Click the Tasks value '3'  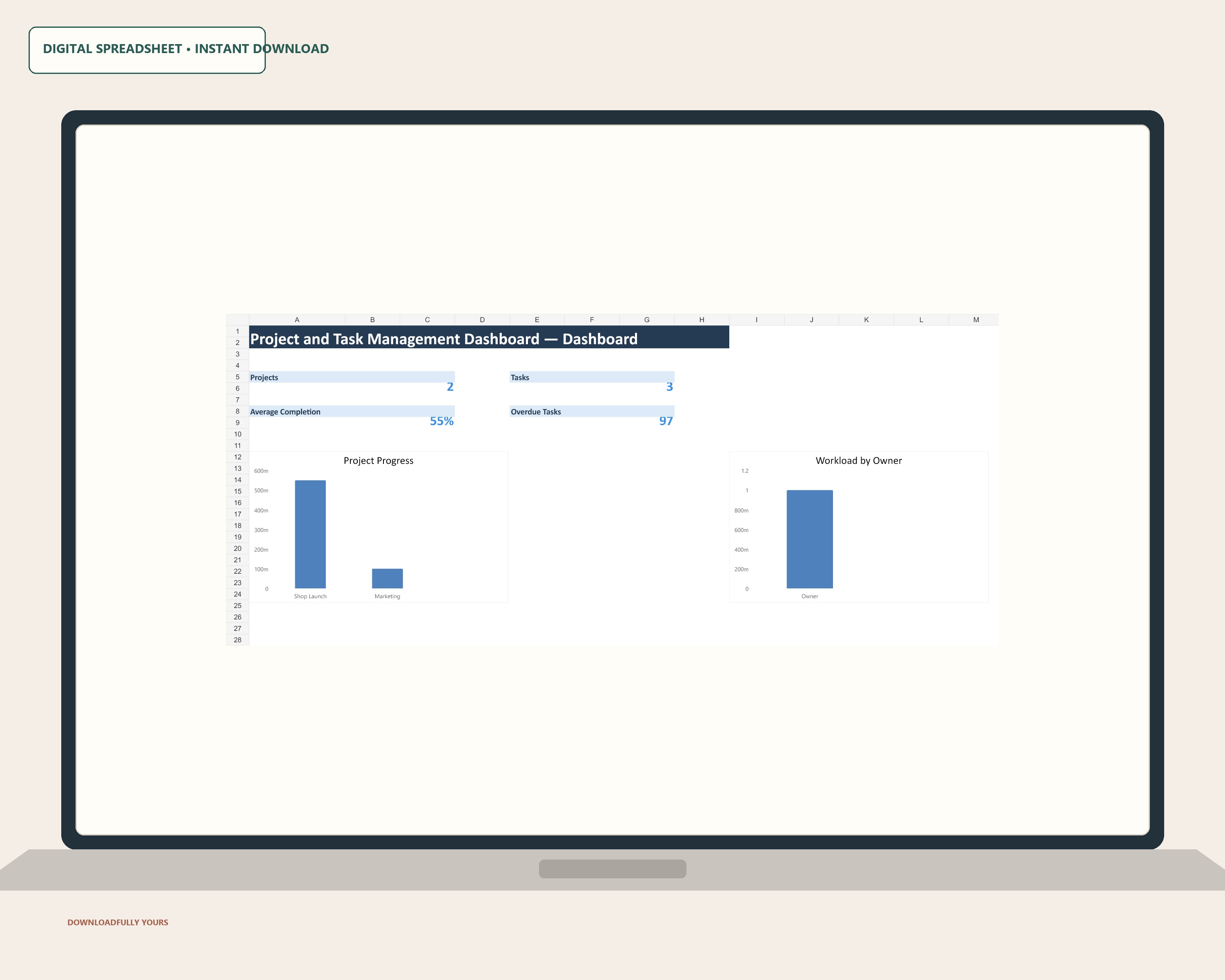pos(669,387)
